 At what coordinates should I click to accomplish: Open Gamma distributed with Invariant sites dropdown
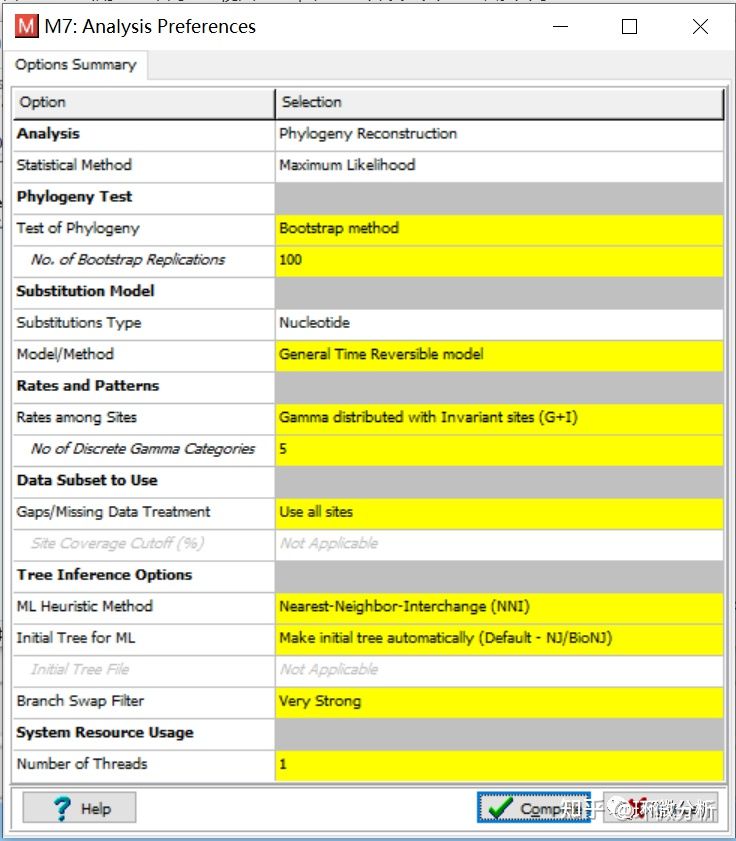(x=499, y=418)
